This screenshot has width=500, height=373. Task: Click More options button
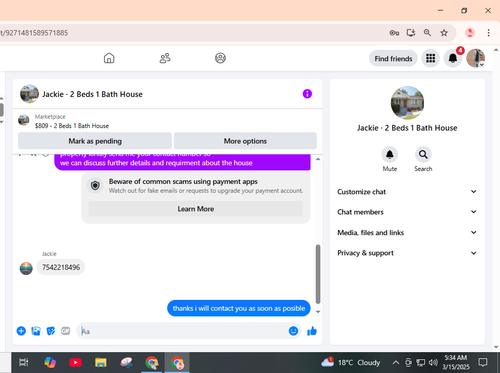pos(245,141)
